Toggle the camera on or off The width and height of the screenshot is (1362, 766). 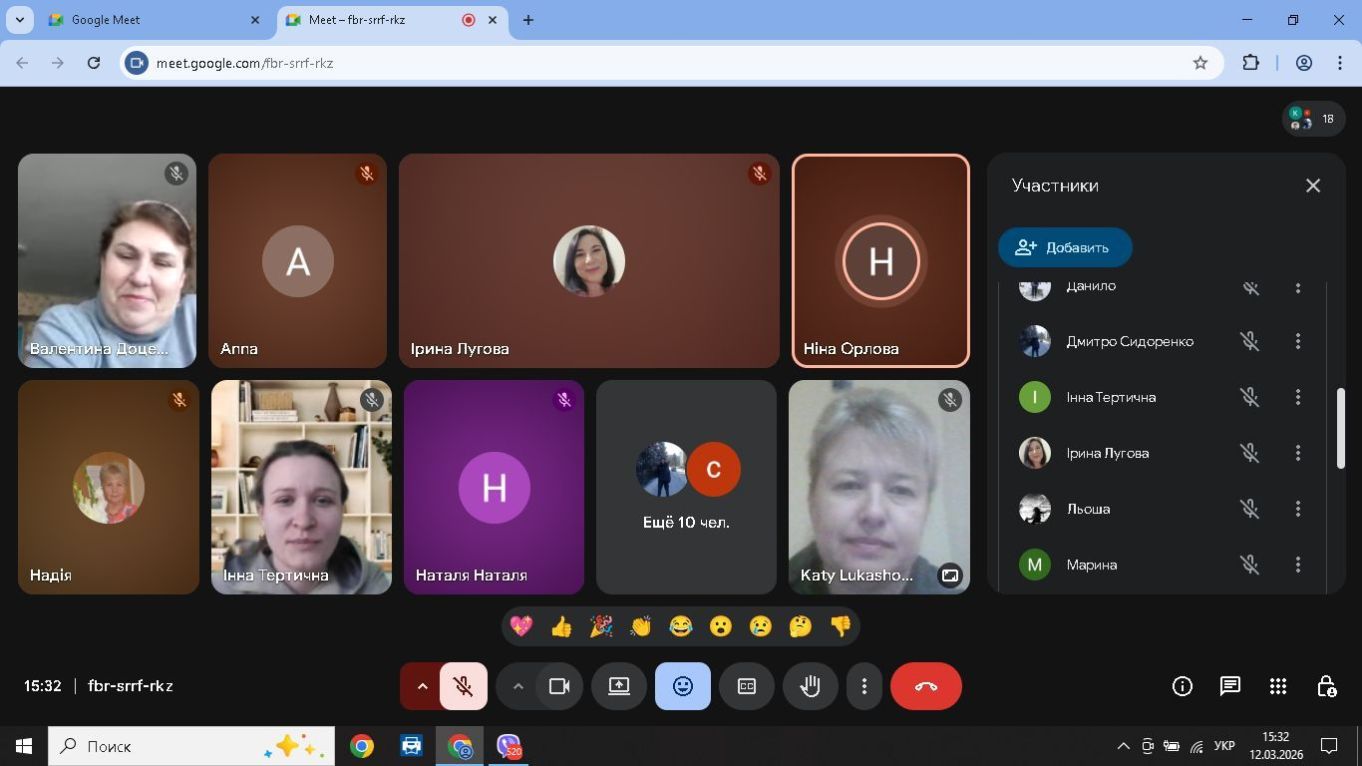tap(559, 686)
